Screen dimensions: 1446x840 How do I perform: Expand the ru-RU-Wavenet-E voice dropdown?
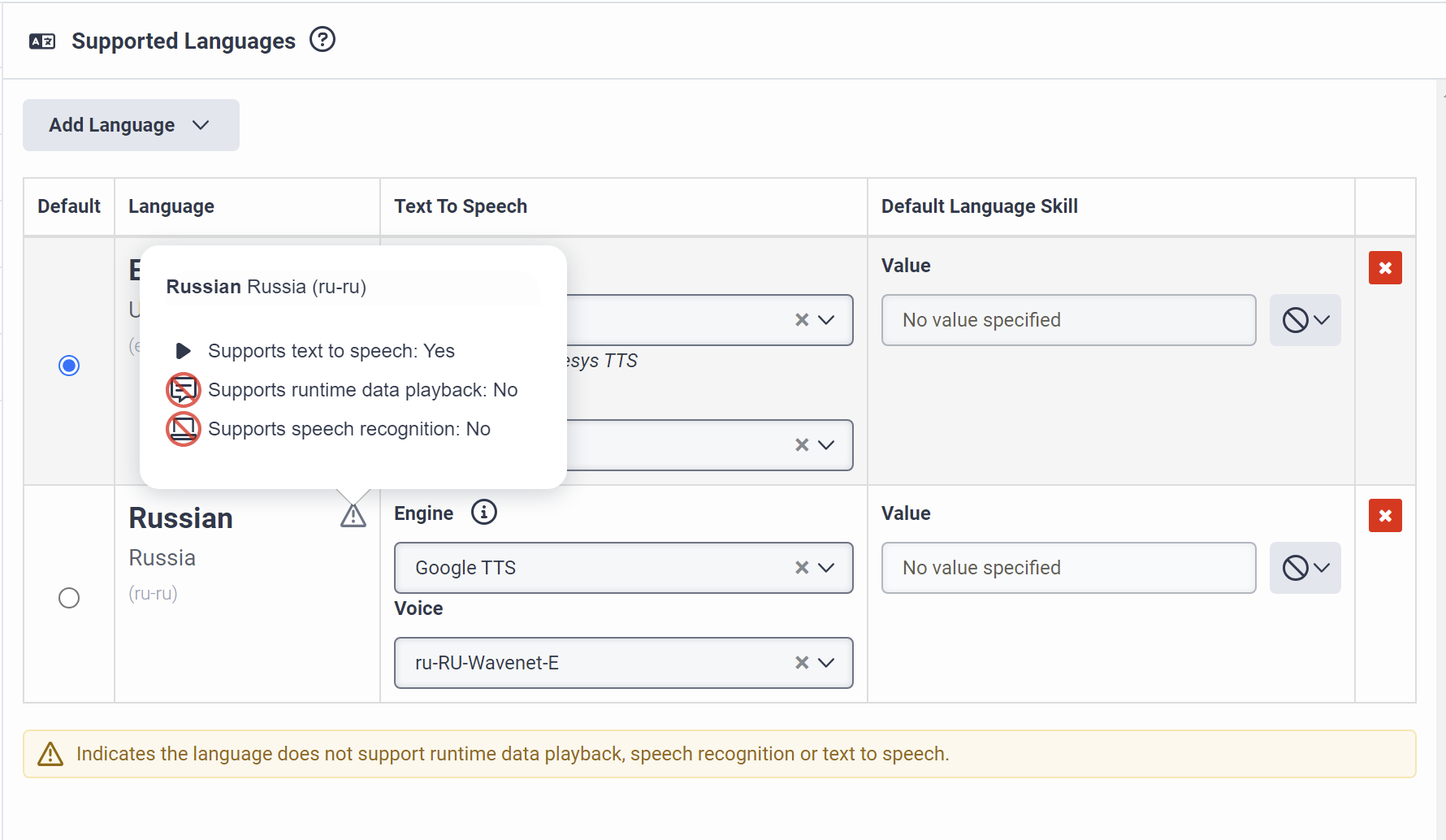pyautogui.click(x=827, y=663)
